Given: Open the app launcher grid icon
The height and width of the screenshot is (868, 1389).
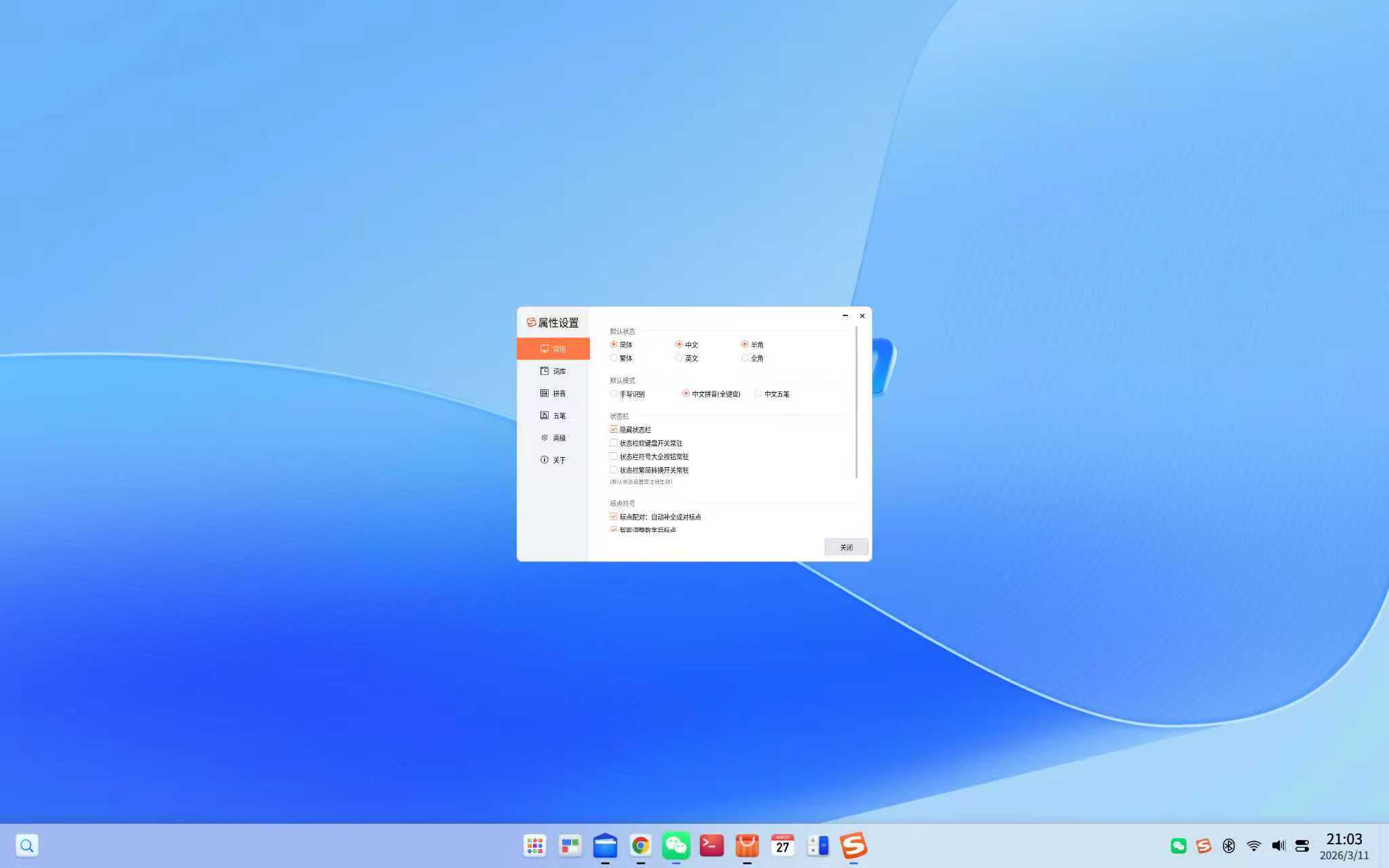Looking at the screenshot, I should click(535, 846).
